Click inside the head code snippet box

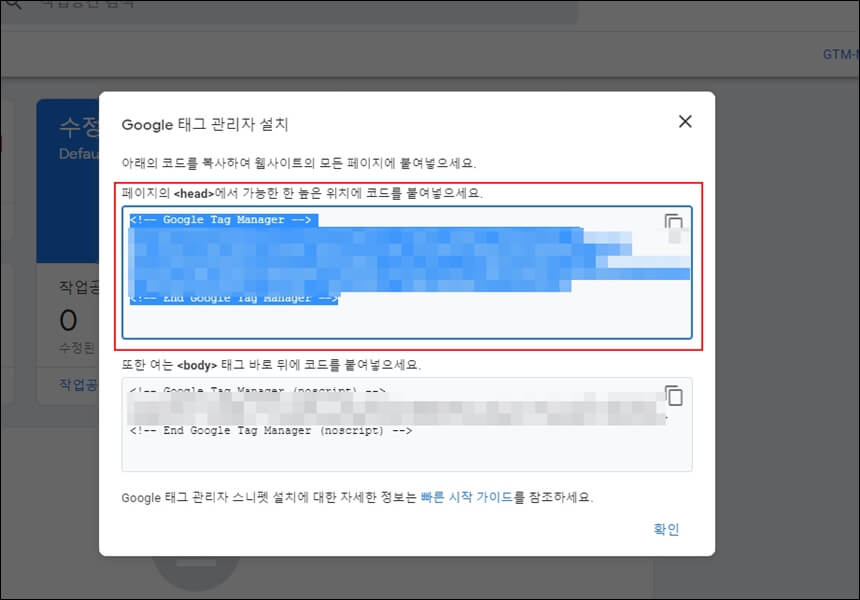click(407, 273)
